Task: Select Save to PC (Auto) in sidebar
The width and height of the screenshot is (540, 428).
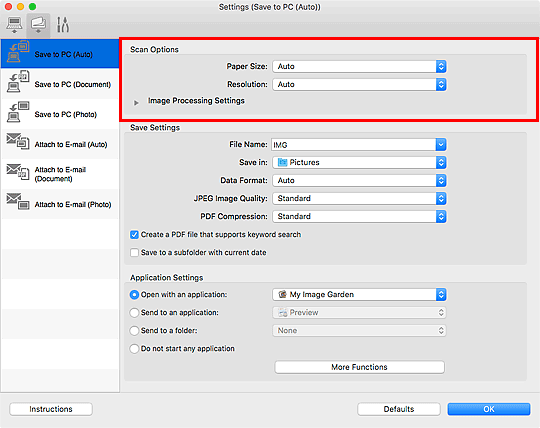Action: click(x=60, y=53)
